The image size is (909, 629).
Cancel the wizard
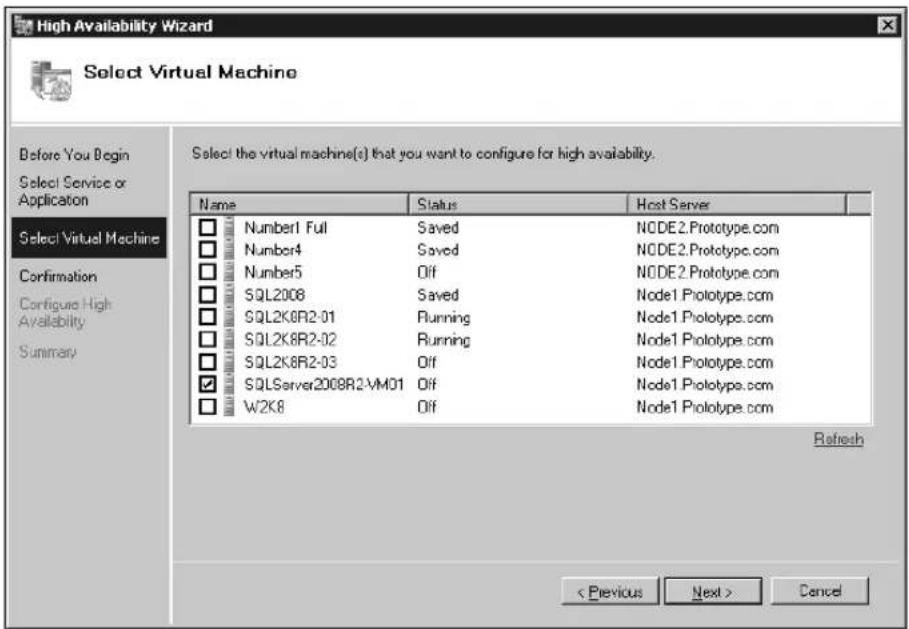[x=820, y=591]
